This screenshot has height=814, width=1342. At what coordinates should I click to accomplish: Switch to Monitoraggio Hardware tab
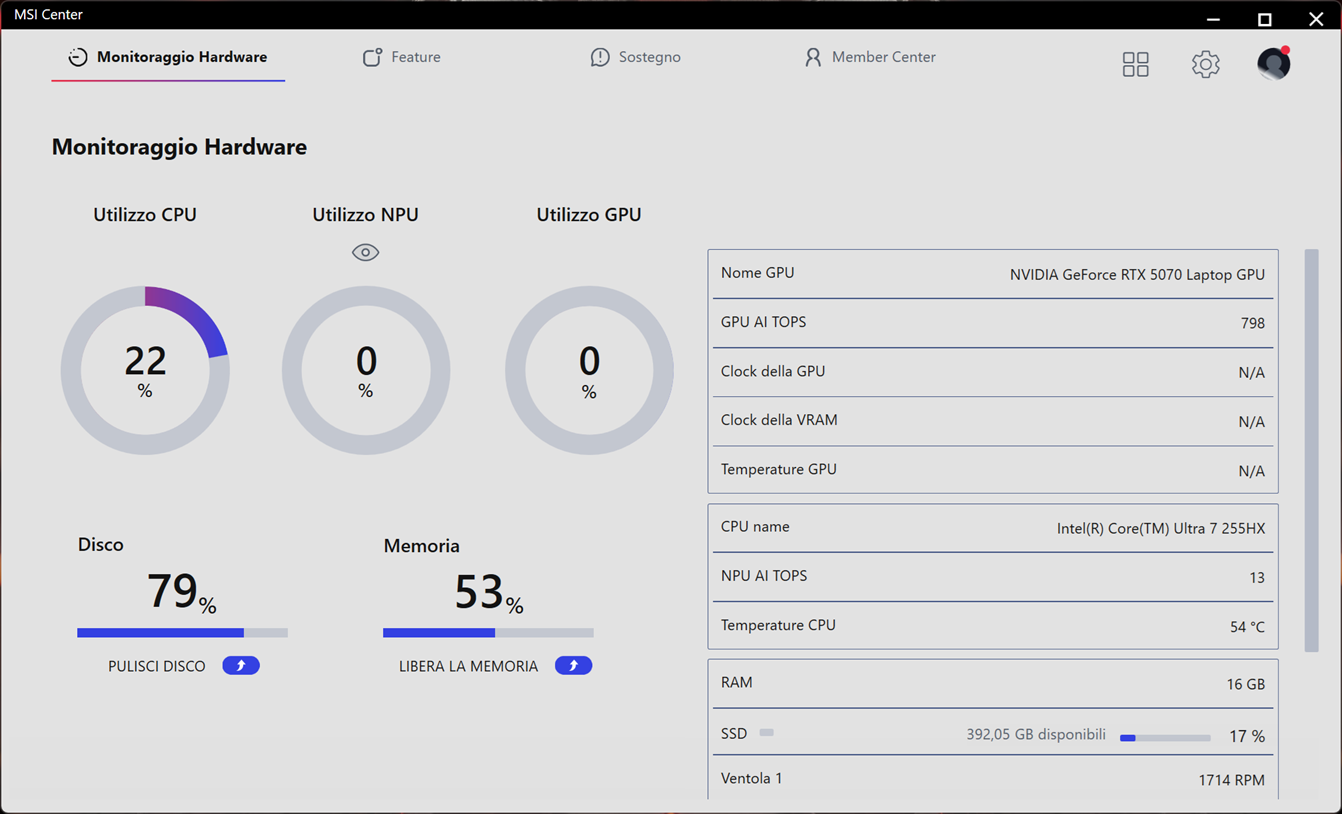coord(168,57)
